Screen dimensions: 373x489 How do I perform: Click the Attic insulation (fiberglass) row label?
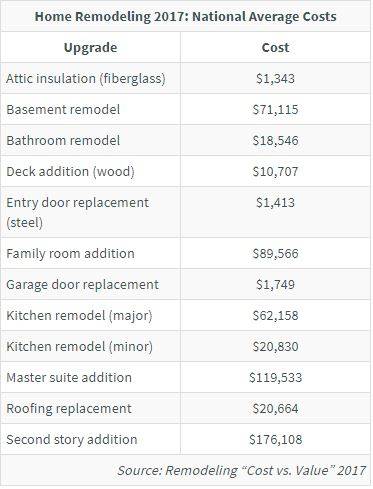coord(86,79)
